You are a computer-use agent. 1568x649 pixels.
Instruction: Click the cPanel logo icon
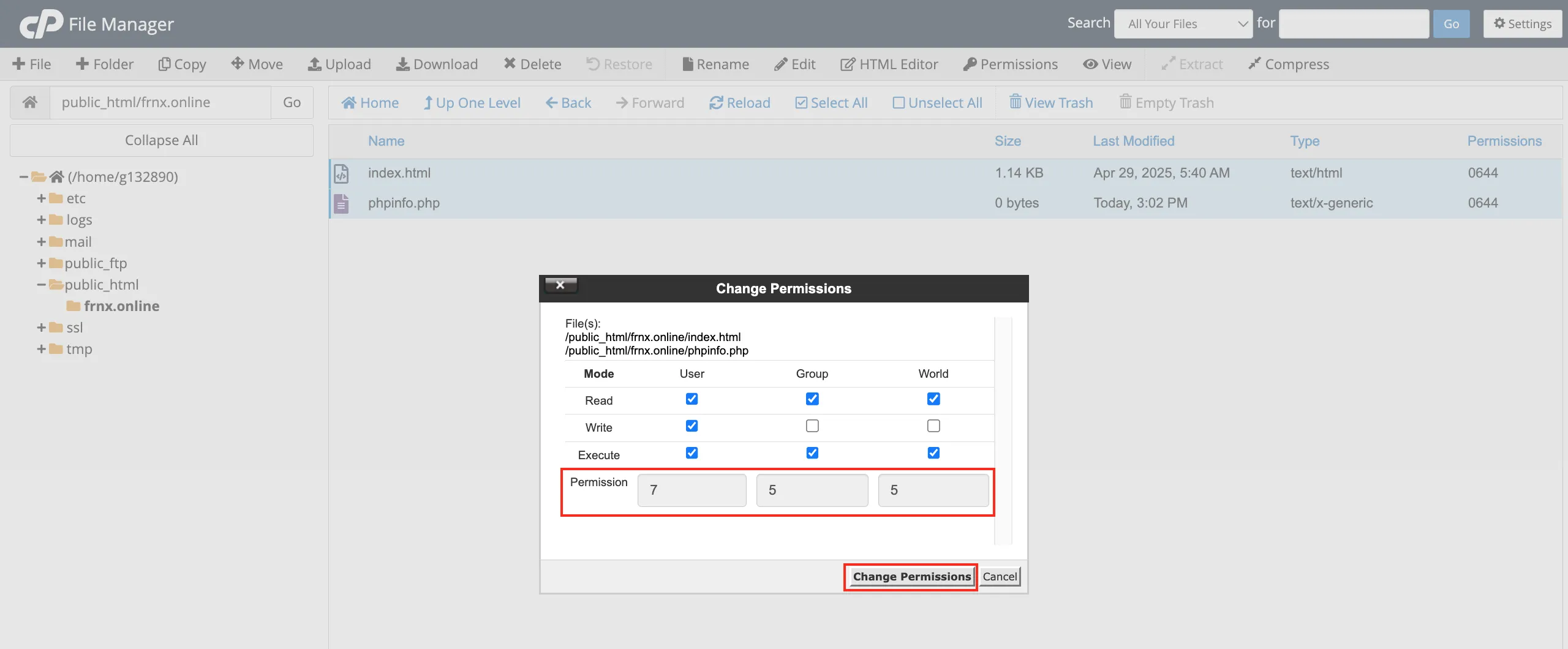[41, 24]
